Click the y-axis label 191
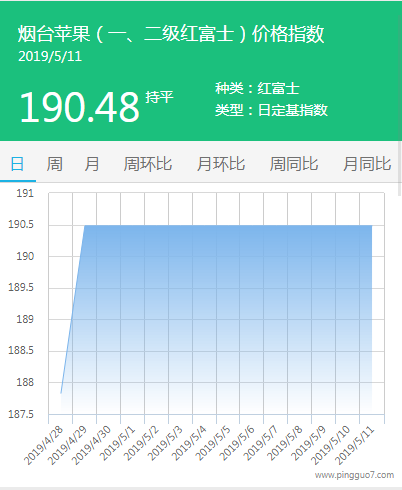This screenshot has height=490, width=402. tap(25, 193)
